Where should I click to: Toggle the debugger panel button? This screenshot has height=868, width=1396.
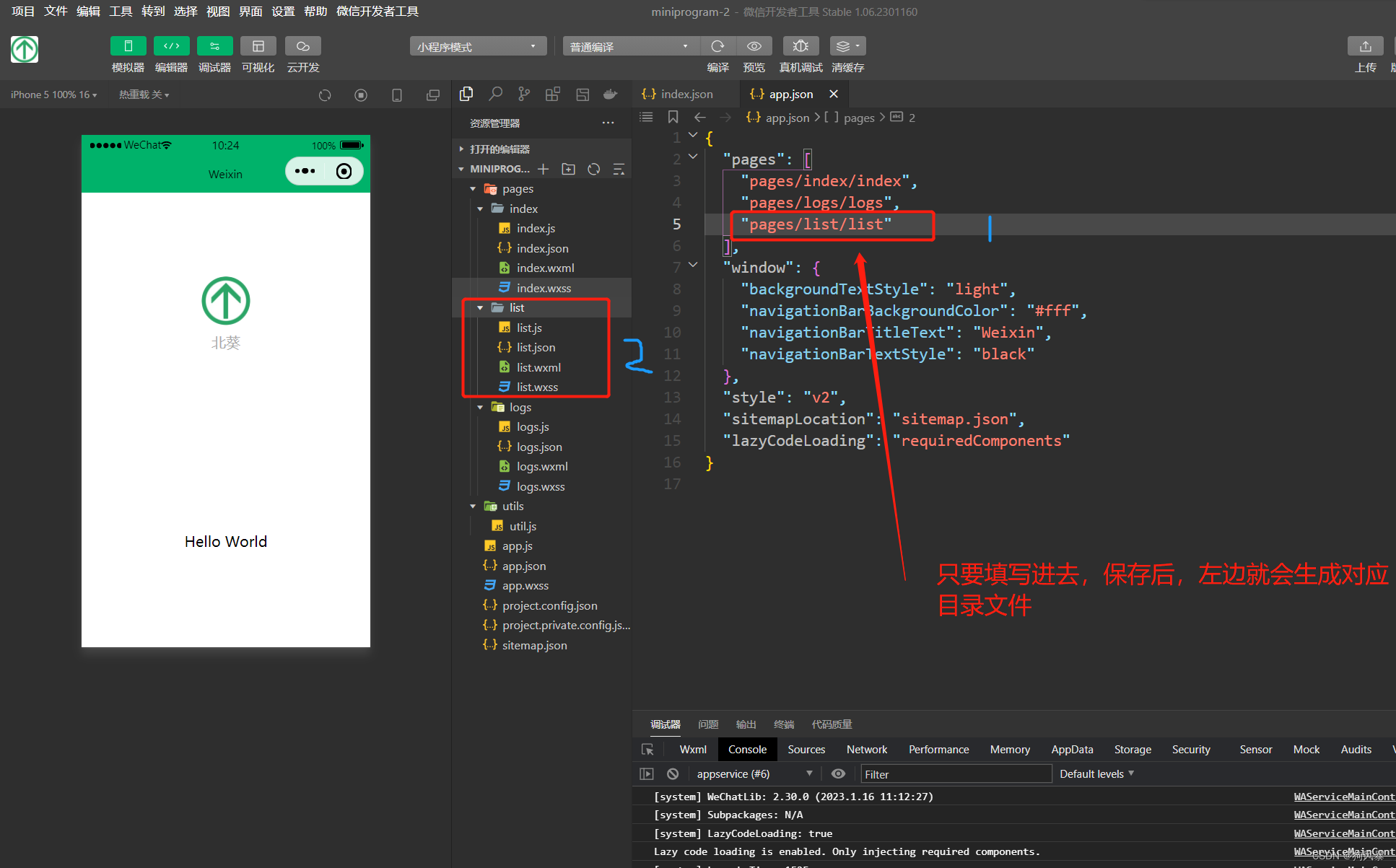click(x=214, y=46)
